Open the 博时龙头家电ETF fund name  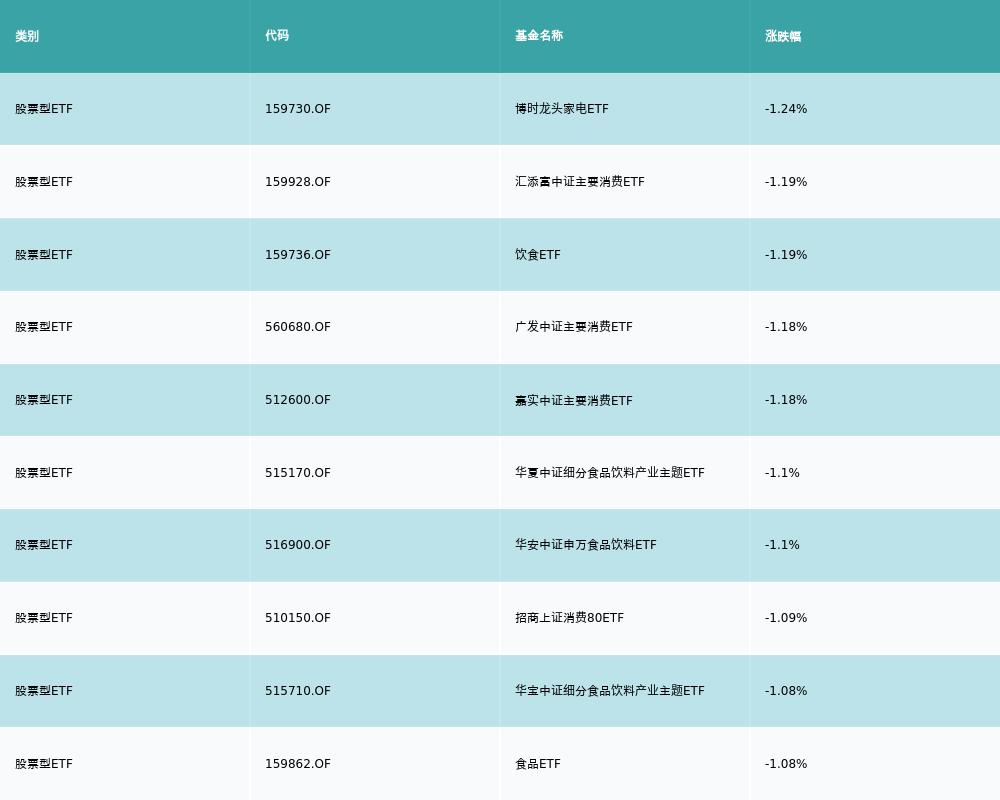click(x=562, y=109)
